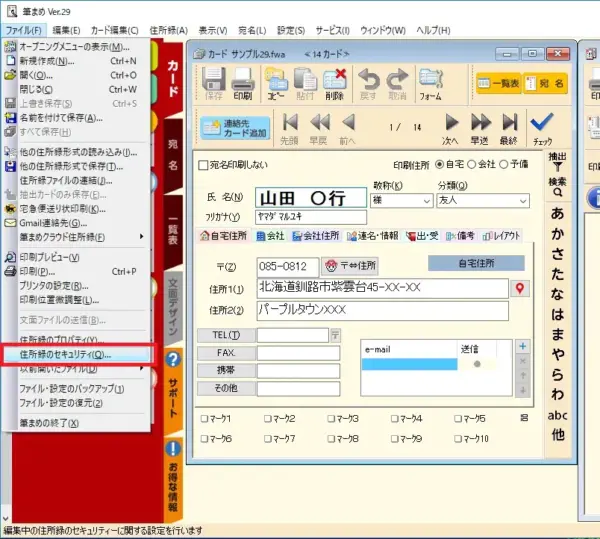Open the 敬称 honorific dropdown
Image resolution: width=600 pixels, height=539 pixels.
coord(401,200)
